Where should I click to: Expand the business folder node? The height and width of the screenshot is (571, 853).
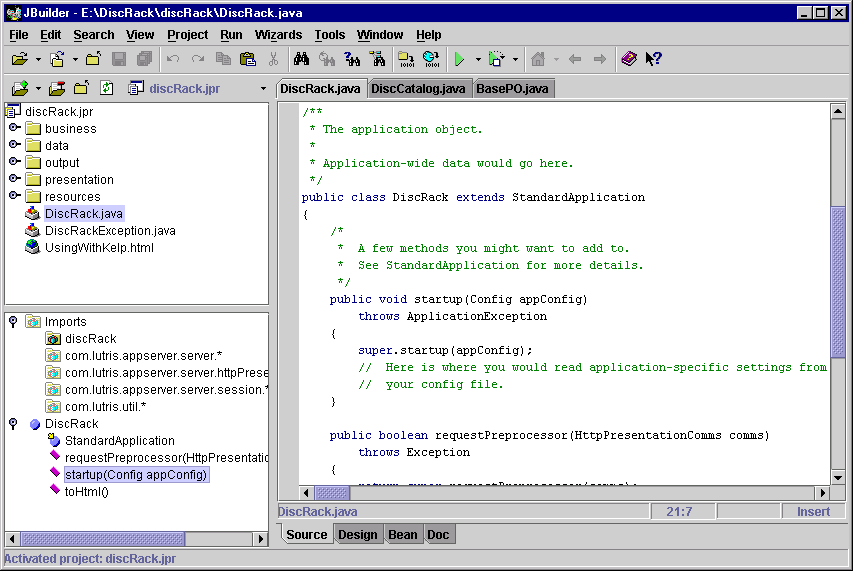14,128
